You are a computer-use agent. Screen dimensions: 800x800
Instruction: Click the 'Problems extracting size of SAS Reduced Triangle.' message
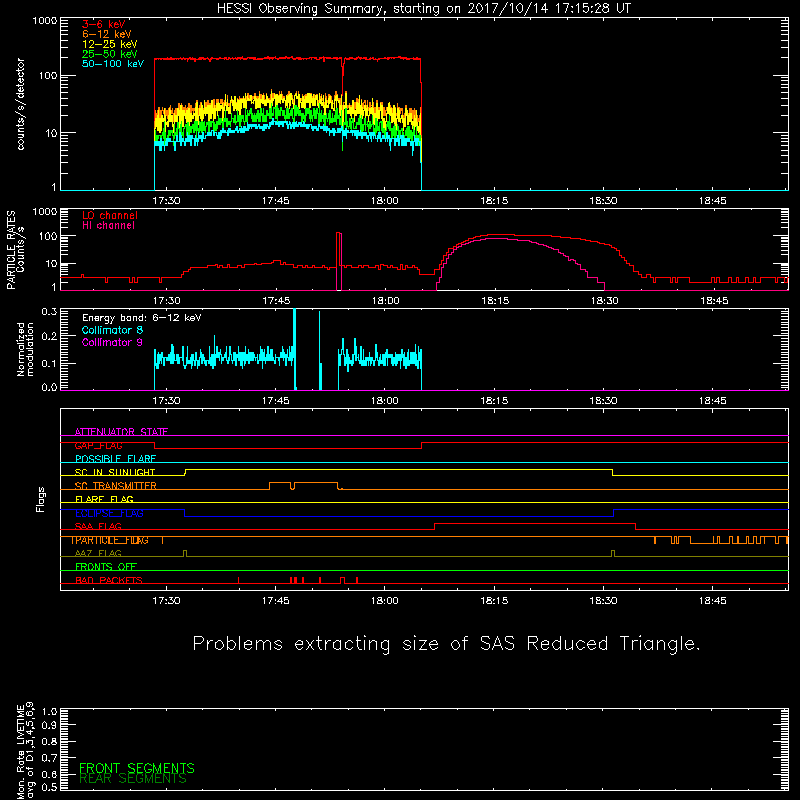point(446,644)
